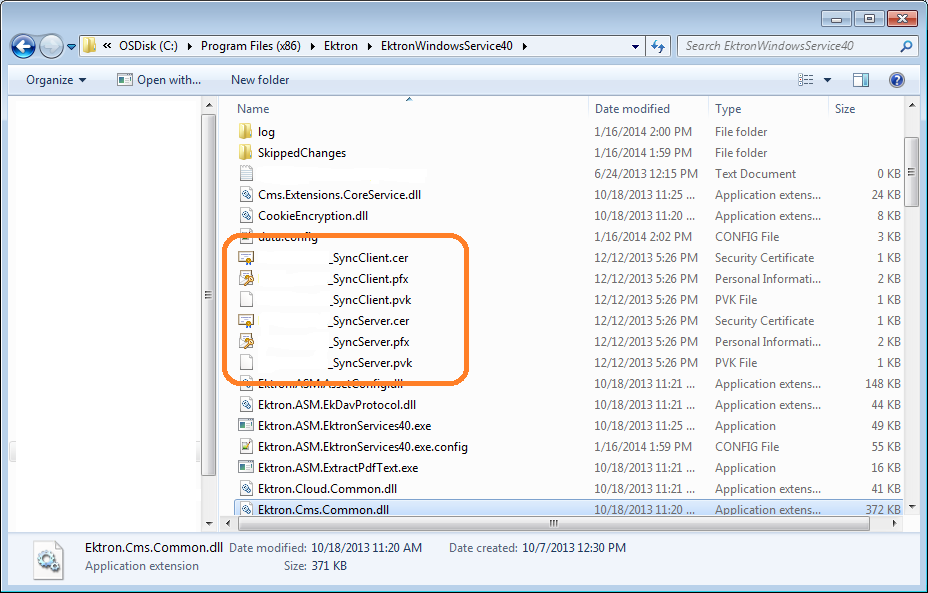The image size is (928, 593).
Task: Select Ektron.Cms.Common.dll file name
Action: pyautogui.click(x=323, y=510)
